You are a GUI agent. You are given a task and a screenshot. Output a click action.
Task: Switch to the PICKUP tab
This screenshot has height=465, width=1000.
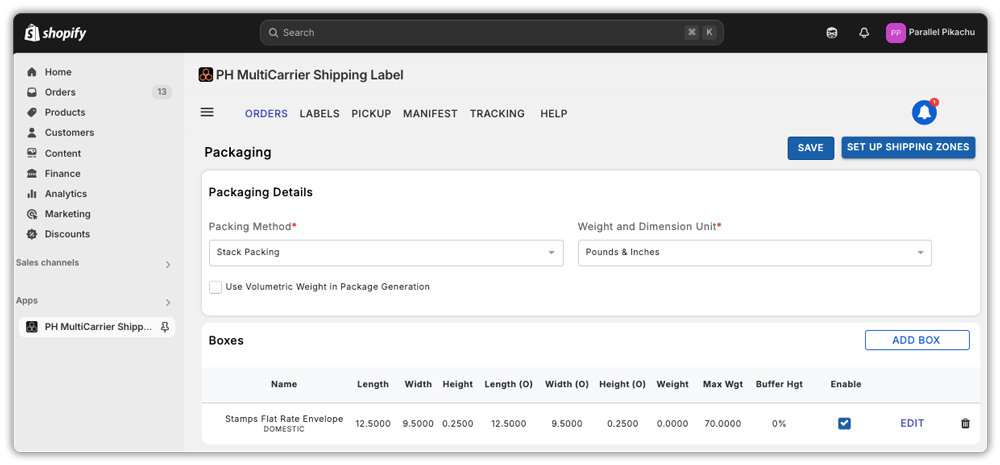pos(371,114)
